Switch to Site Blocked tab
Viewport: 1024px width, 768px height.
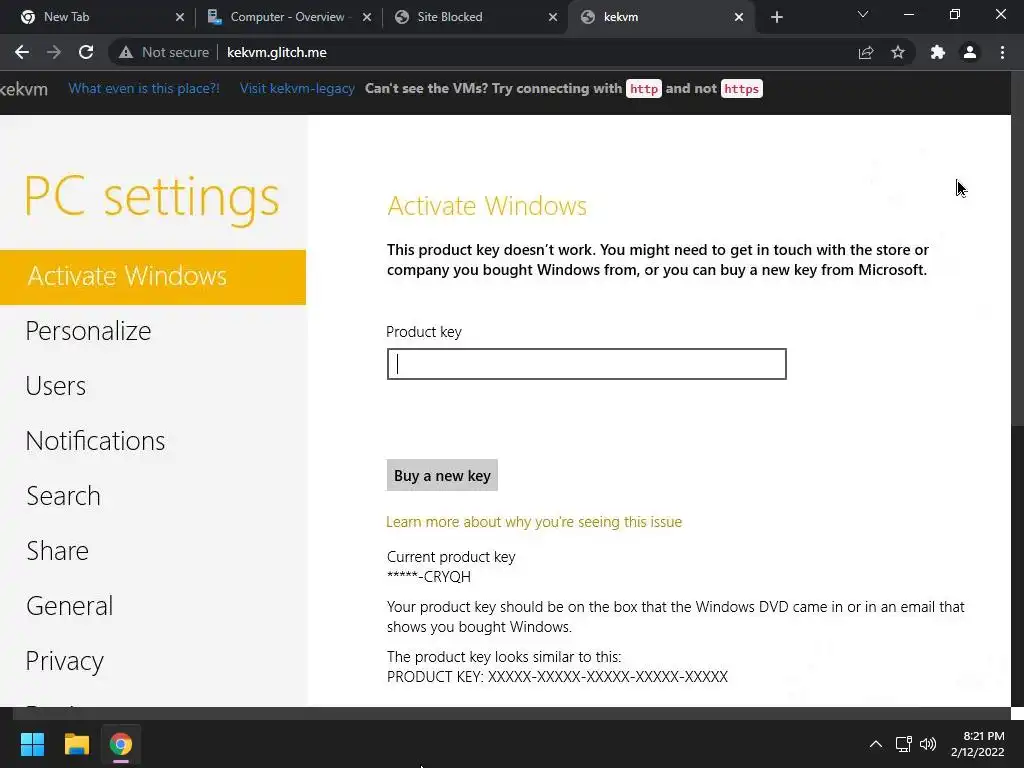[450, 17]
